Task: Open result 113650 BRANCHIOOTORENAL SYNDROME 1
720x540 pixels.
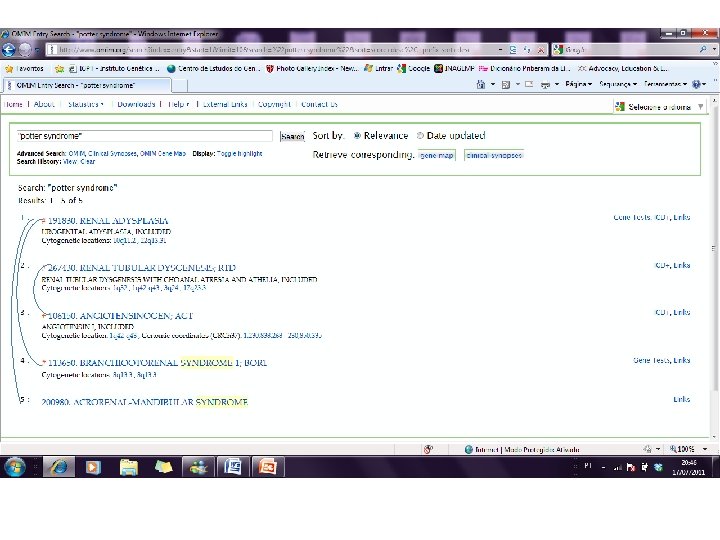Action: (x=157, y=363)
